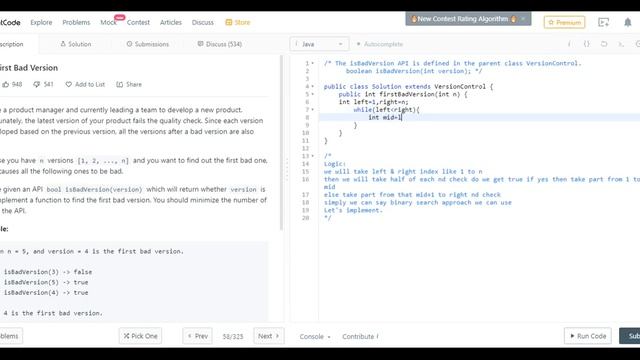Click the description panel vertical scrollbar
The width and height of the screenshot is (640, 360).
point(281,143)
